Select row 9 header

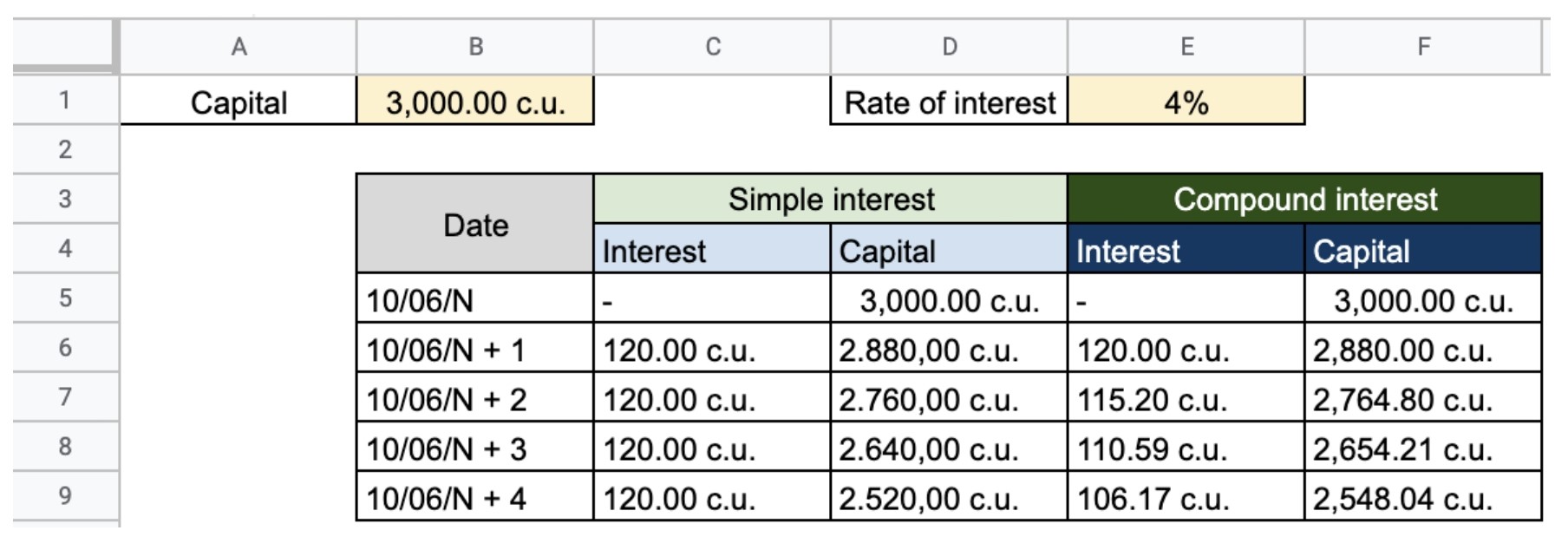click(x=65, y=496)
